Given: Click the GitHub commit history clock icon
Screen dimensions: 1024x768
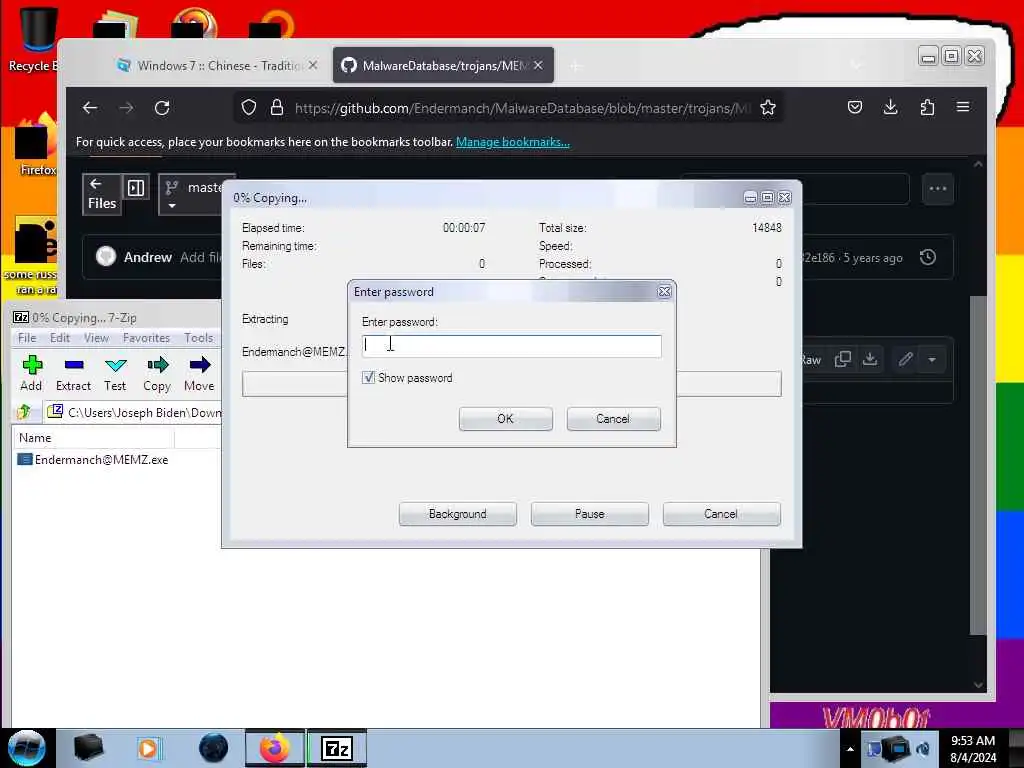Looking at the screenshot, I should [928, 257].
